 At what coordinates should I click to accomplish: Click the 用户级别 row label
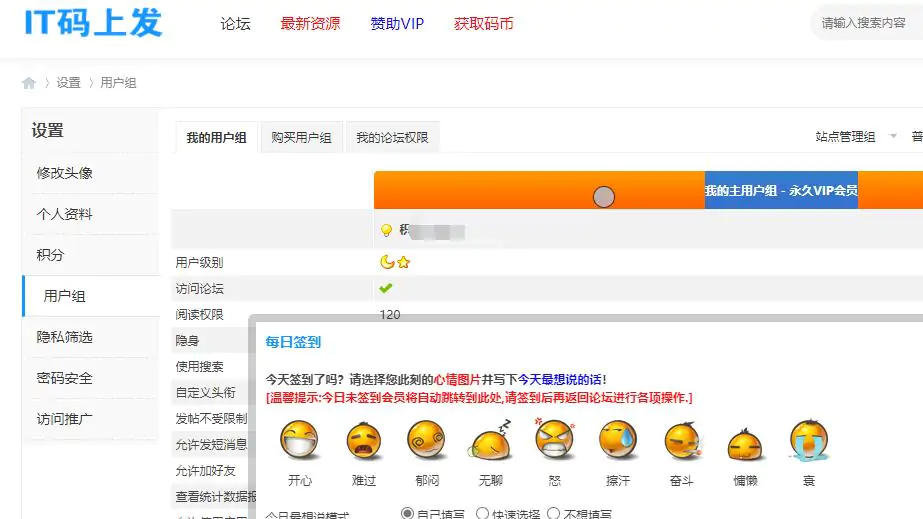coord(200,262)
